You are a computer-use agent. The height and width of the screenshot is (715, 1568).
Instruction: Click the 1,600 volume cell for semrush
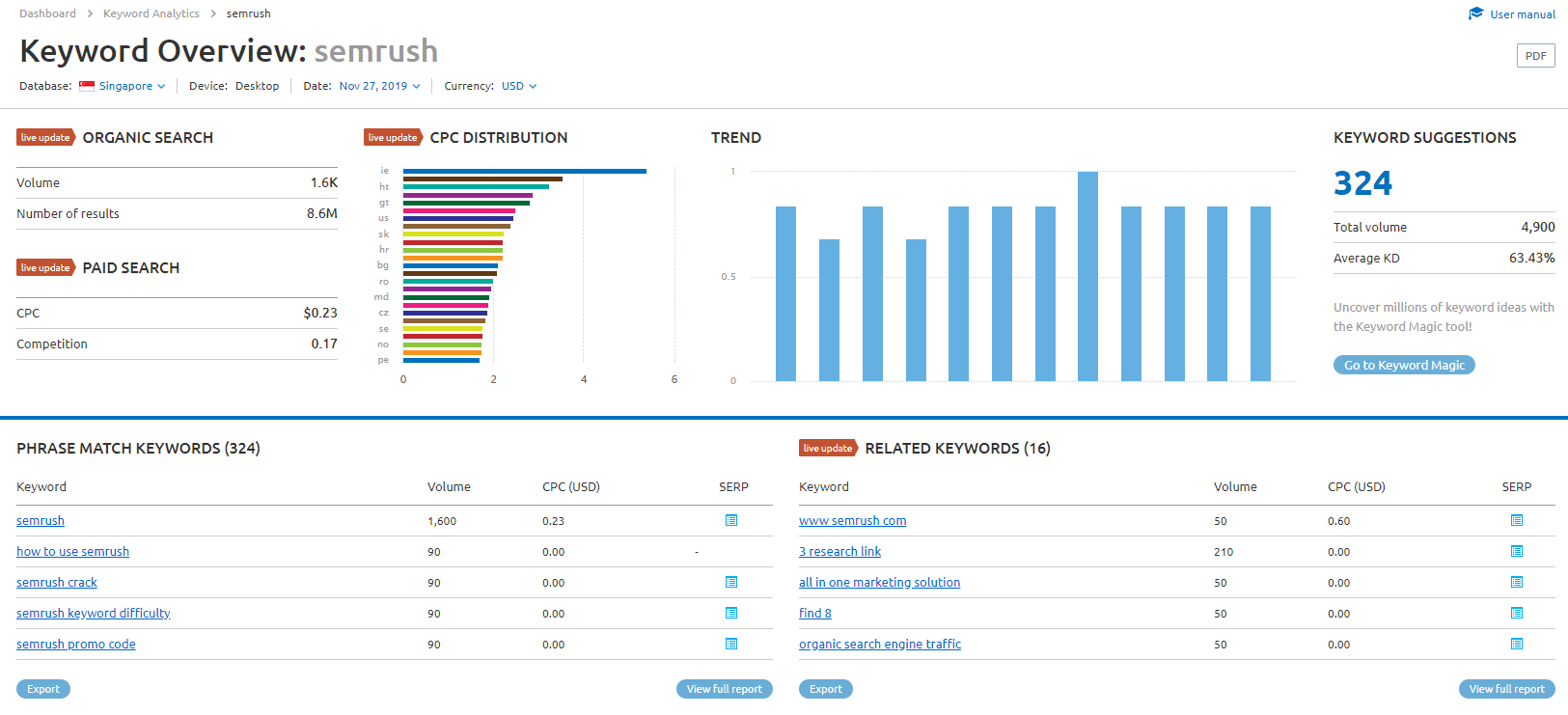coord(442,521)
